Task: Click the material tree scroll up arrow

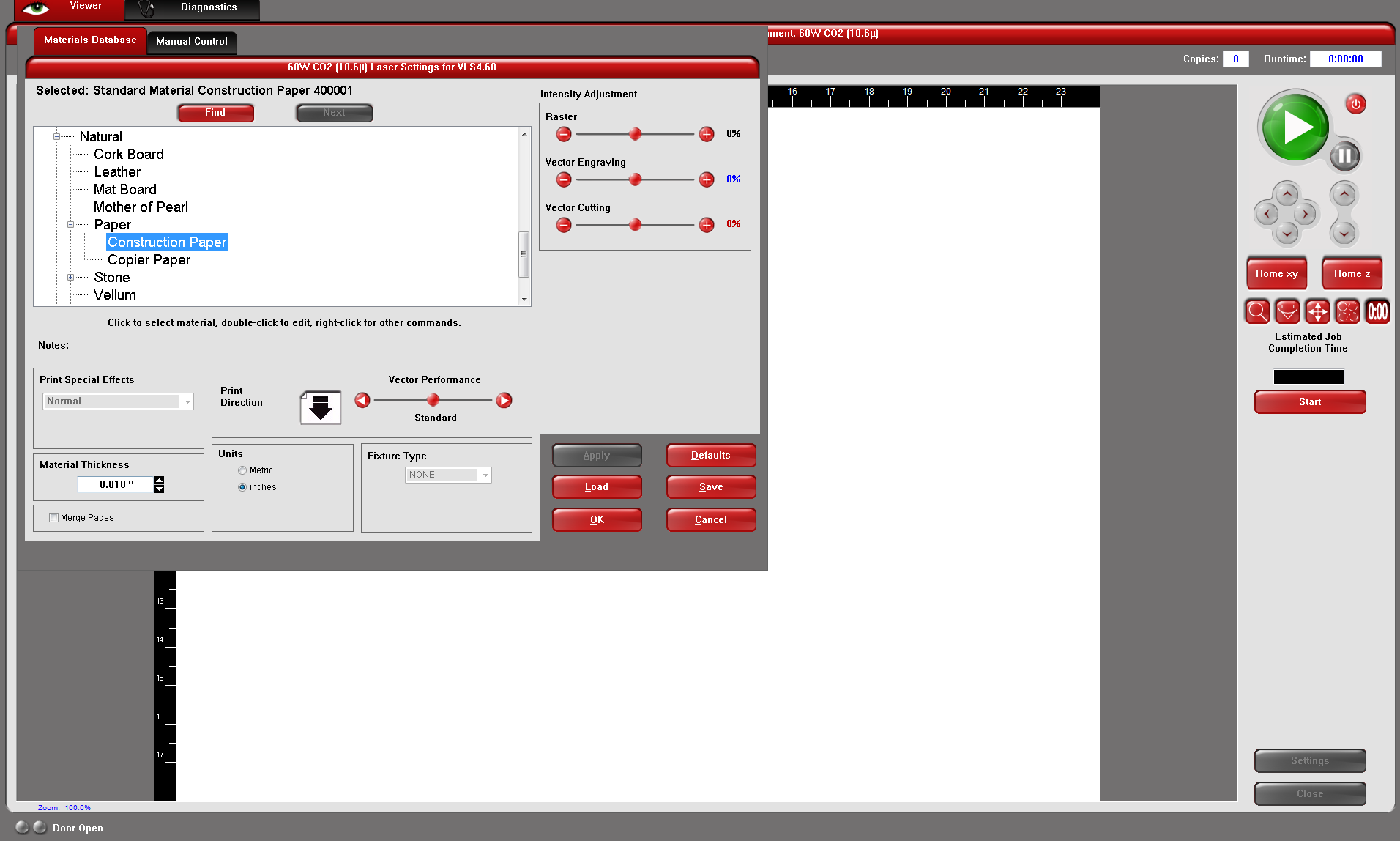Action: [524, 134]
